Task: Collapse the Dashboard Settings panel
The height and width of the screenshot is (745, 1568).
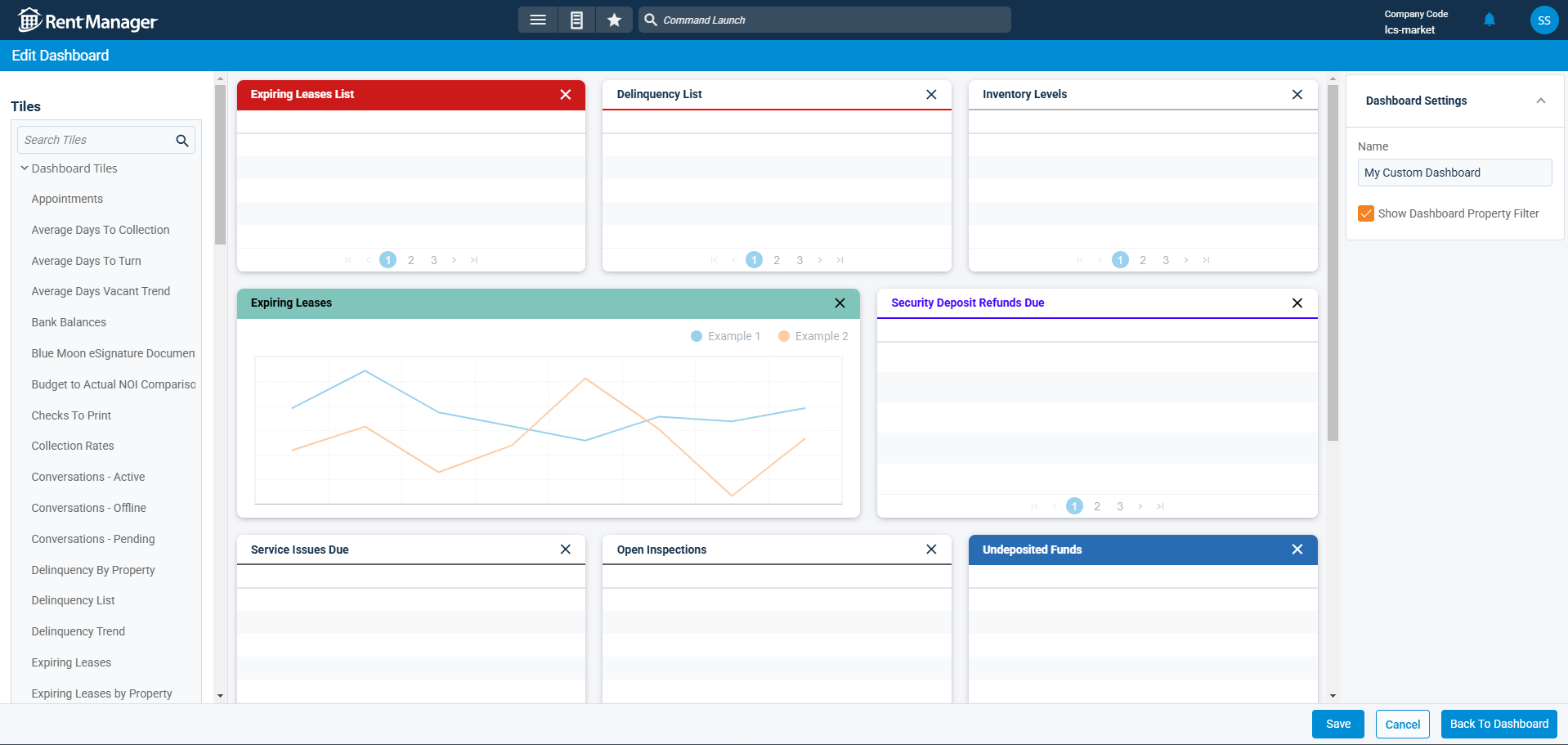Action: (x=1542, y=101)
